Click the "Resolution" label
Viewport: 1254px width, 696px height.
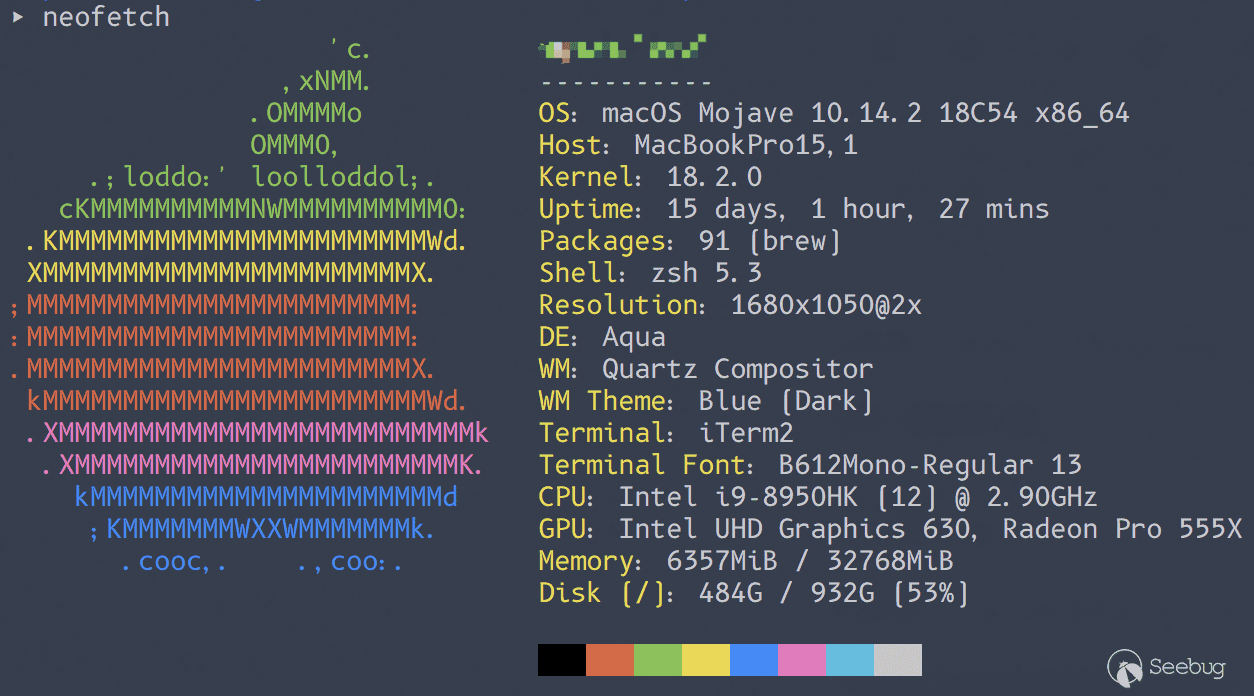(x=619, y=305)
